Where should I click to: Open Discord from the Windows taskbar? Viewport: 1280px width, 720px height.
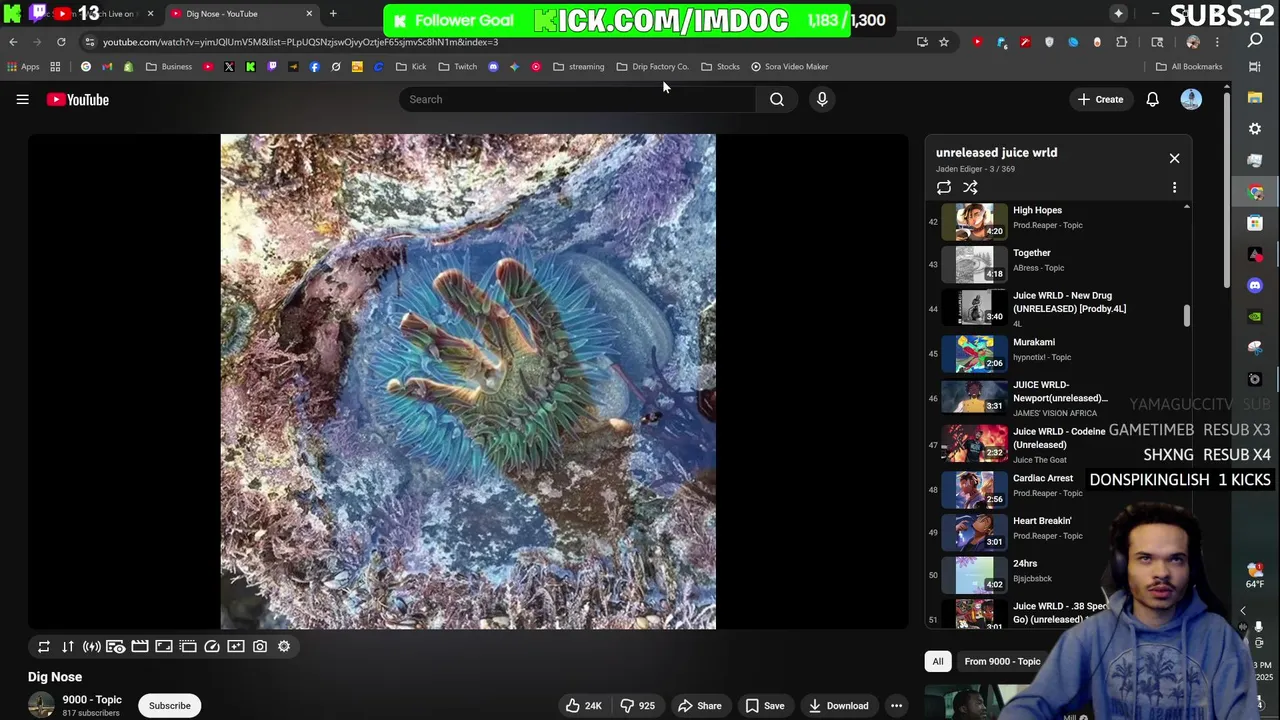(x=1255, y=285)
